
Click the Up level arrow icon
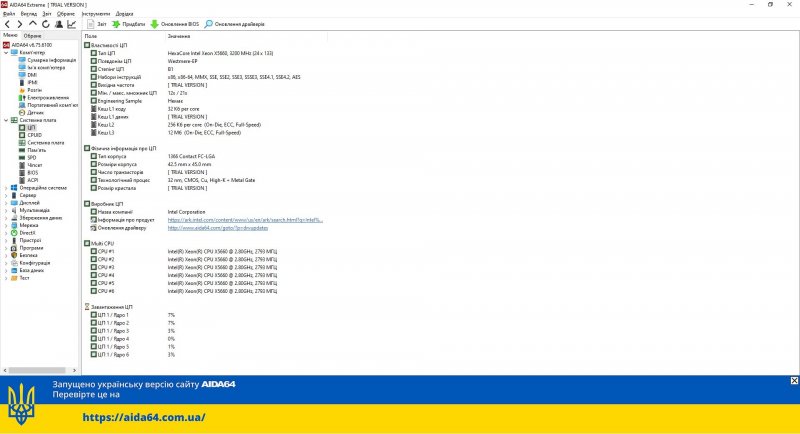33,23
